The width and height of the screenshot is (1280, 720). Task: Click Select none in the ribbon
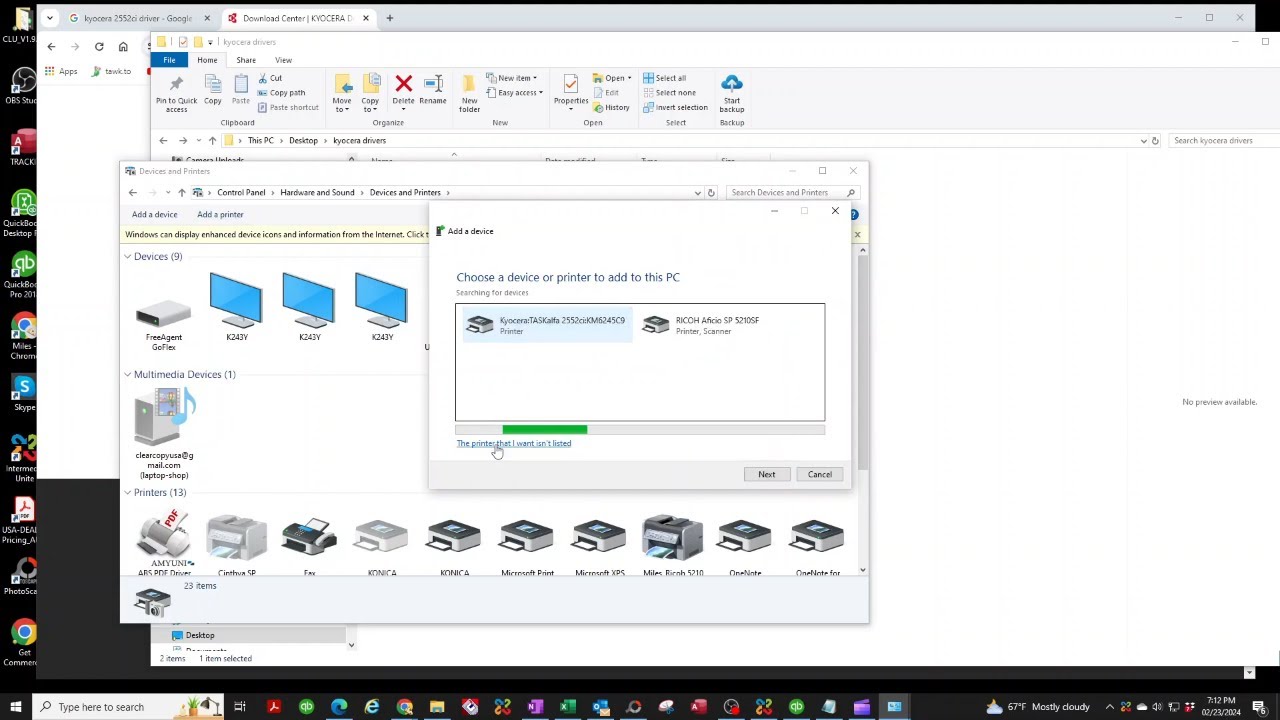pos(669,92)
